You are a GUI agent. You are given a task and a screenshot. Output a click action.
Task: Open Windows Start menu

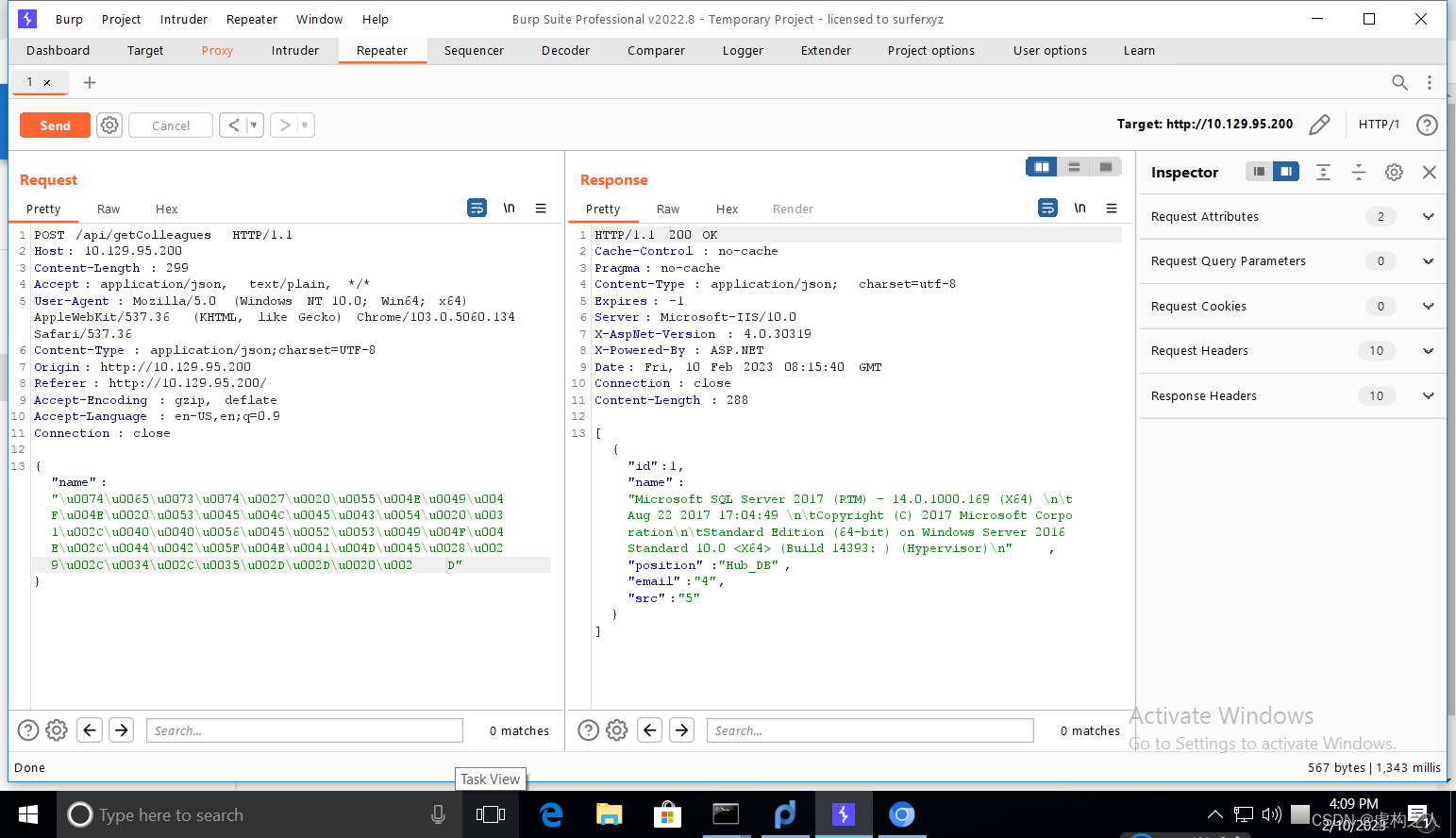pos(28,814)
